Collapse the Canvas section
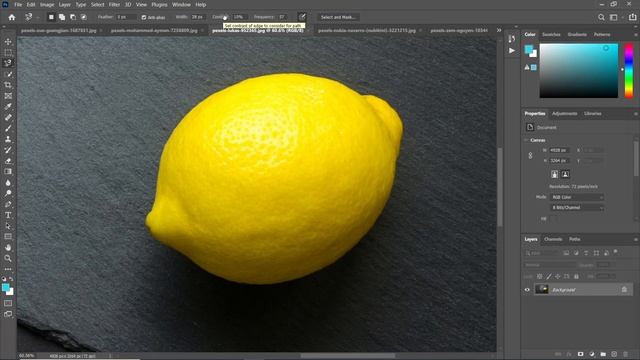 (x=526, y=140)
